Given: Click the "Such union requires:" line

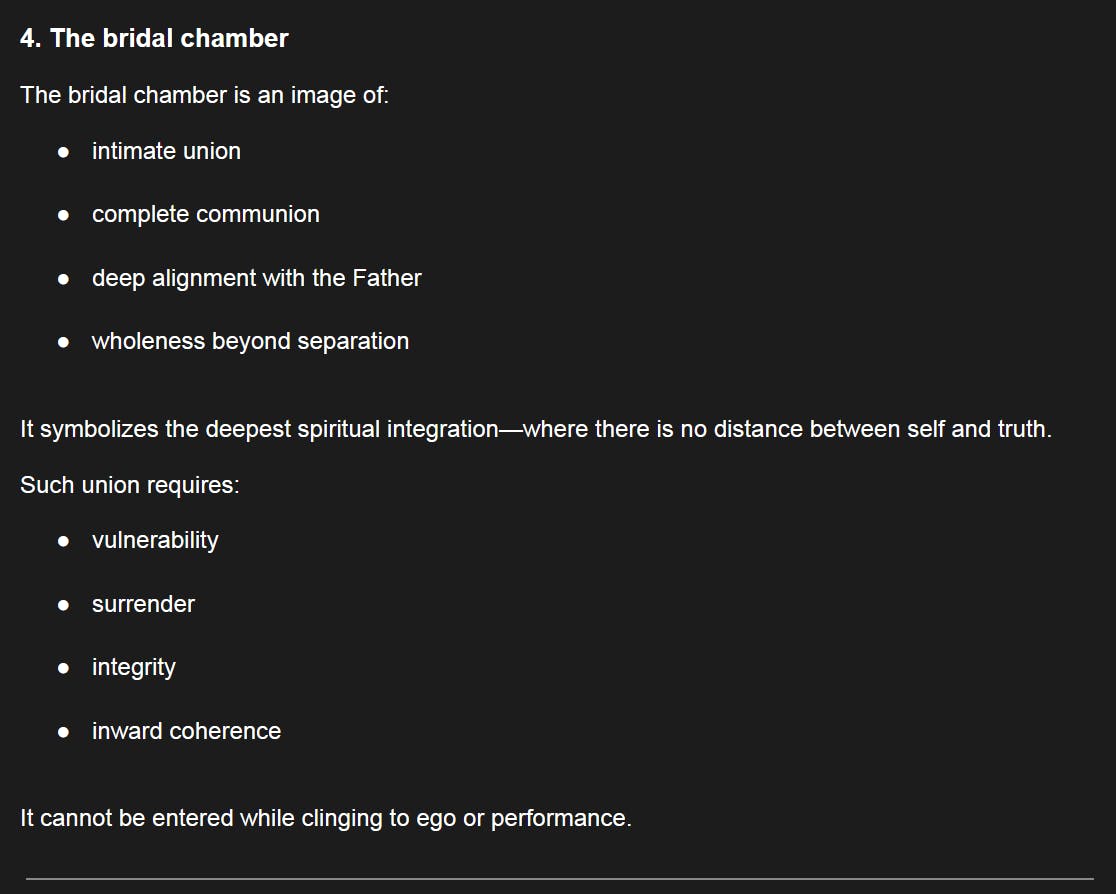Looking at the screenshot, I should coord(129,486).
